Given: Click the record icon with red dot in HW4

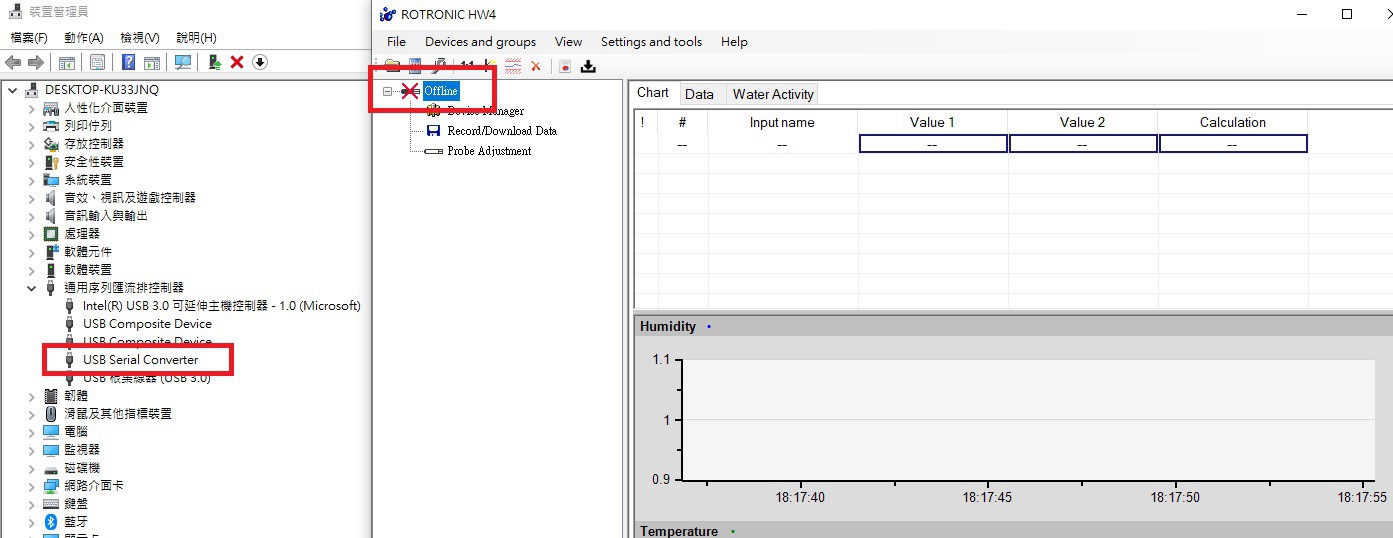Looking at the screenshot, I should coord(565,67).
